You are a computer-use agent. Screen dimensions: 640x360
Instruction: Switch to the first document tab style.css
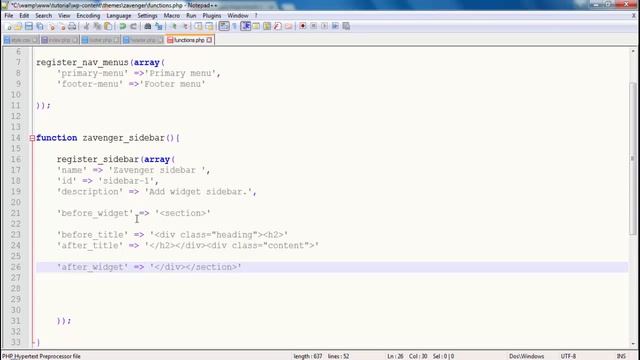(x=21, y=40)
